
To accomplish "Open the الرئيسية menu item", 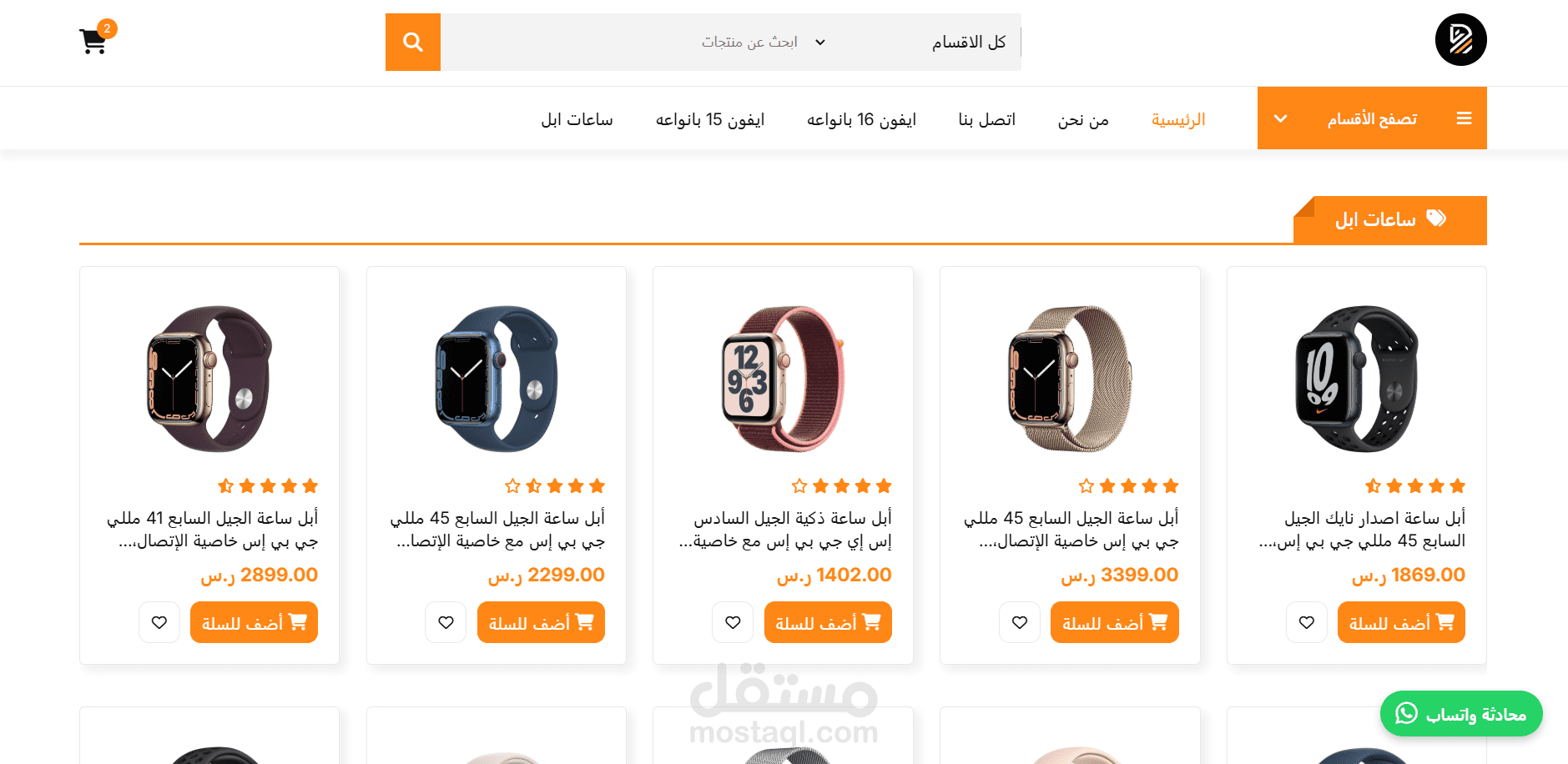I will (x=1178, y=119).
